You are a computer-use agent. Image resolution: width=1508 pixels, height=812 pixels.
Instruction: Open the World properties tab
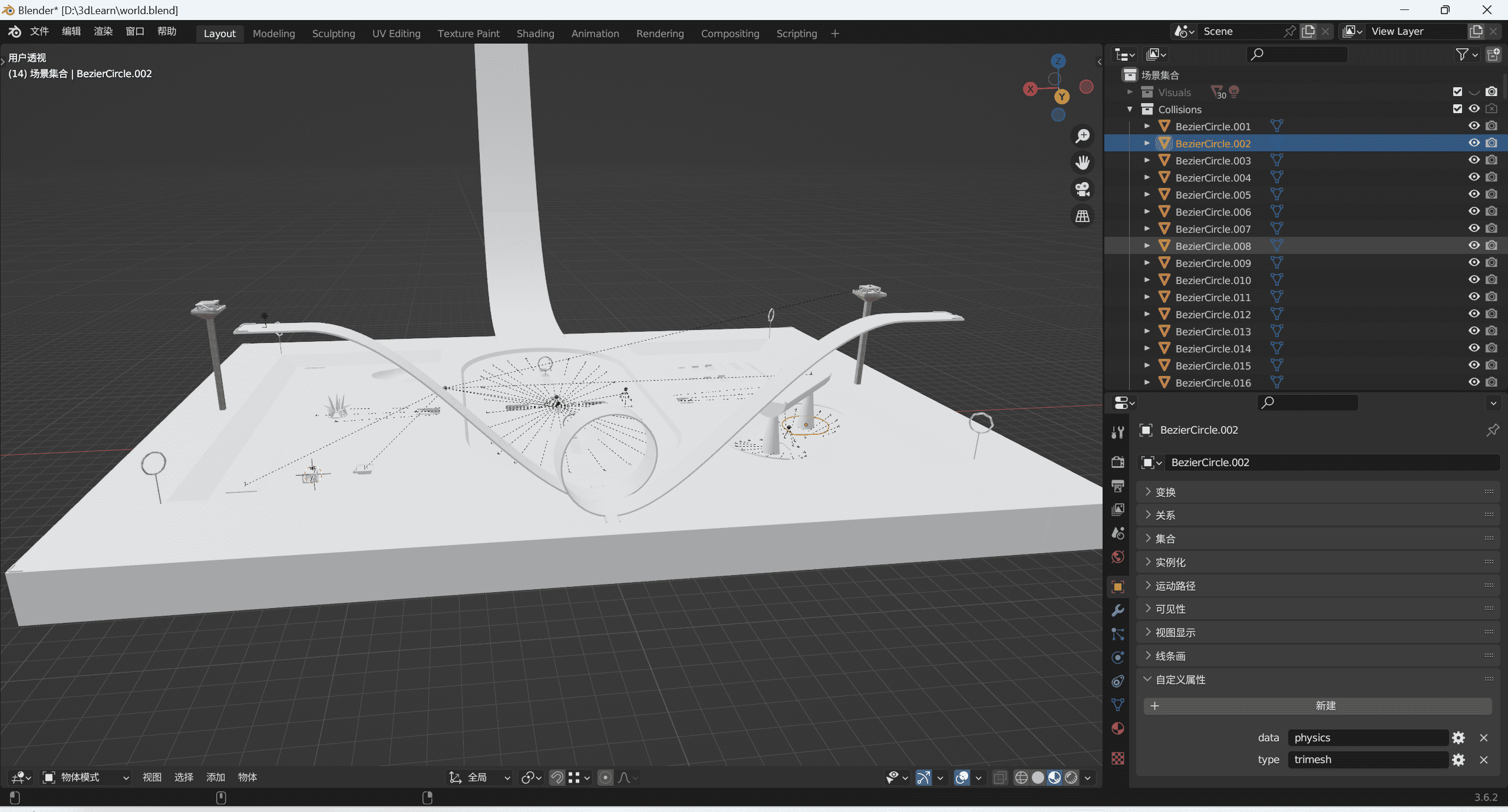tap(1118, 557)
